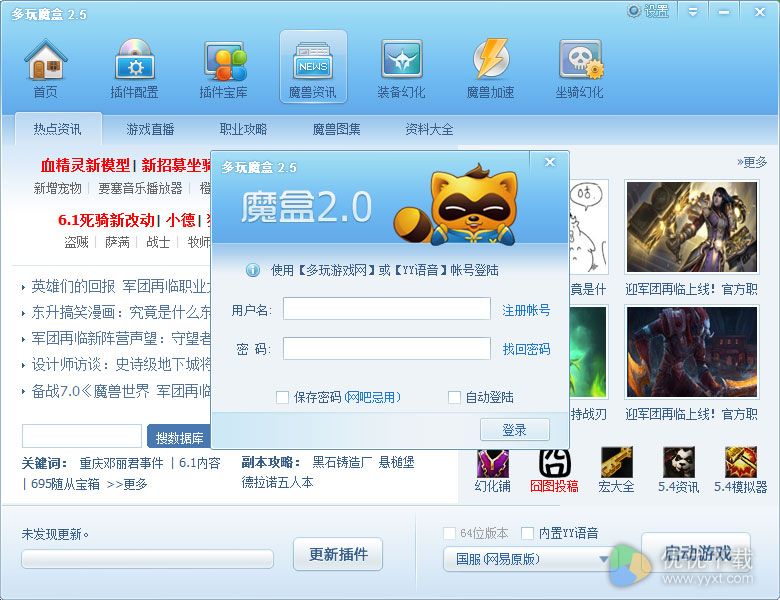Image resolution: width=780 pixels, height=600 pixels.
Task: Open the 小德 headline link
Action: click(181, 219)
